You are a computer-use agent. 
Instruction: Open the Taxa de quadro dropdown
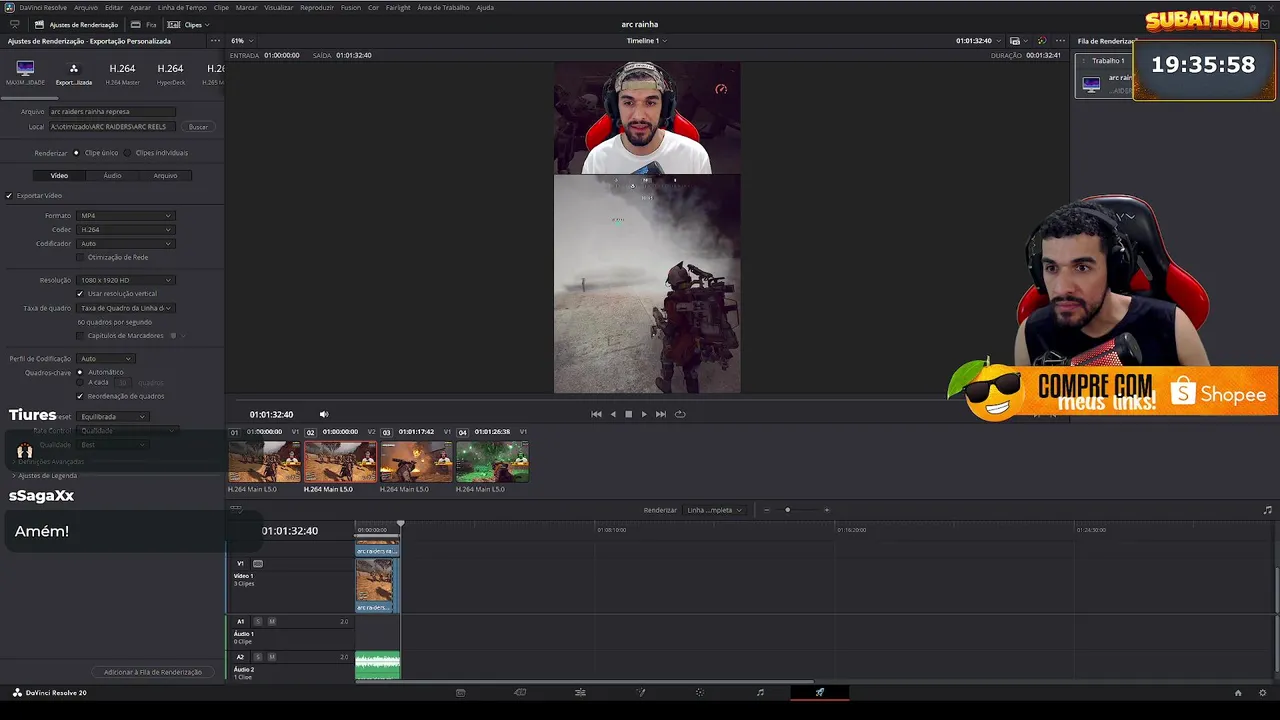tap(126, 308)
